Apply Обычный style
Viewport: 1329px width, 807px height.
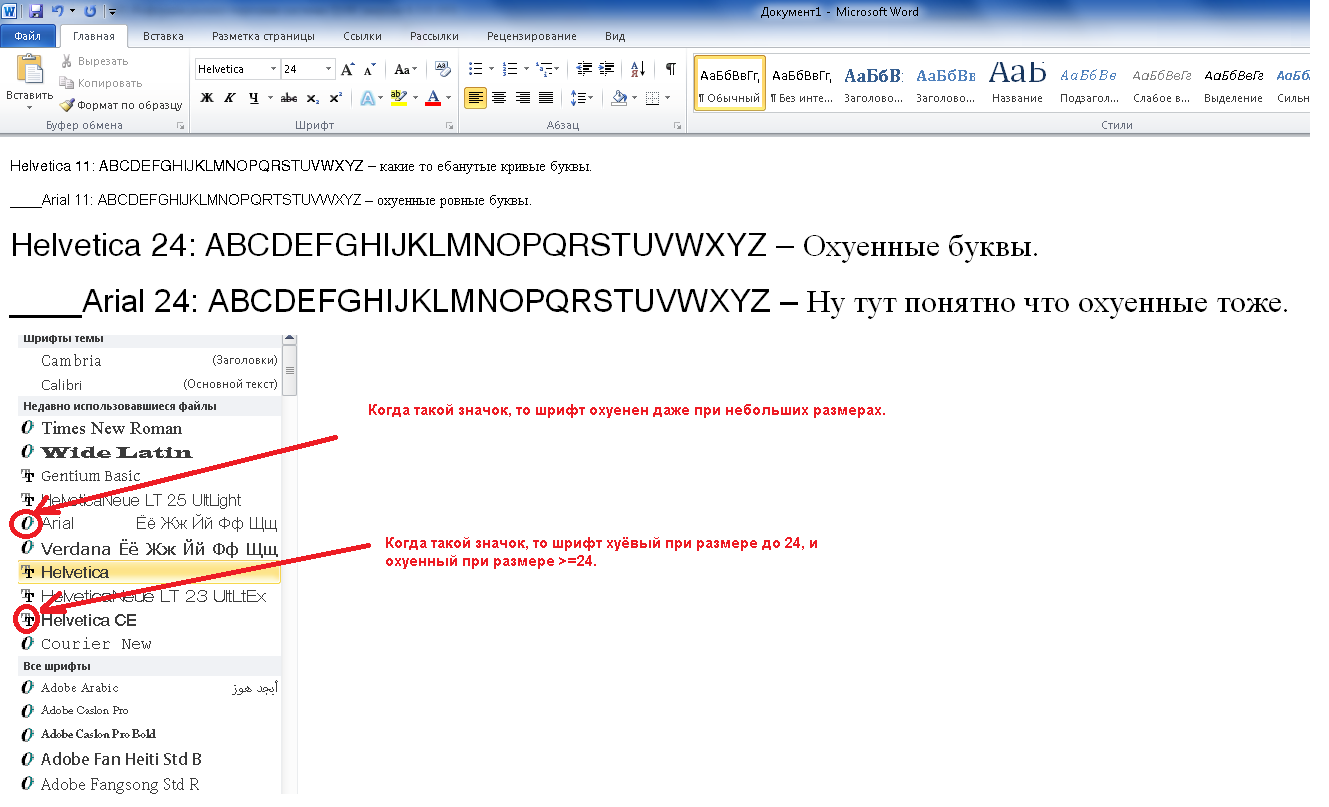(x=729, y=83)
